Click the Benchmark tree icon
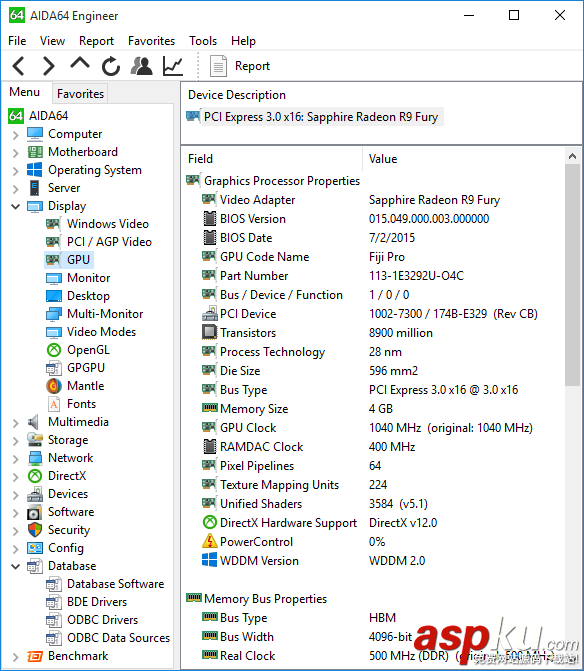584x671 pixels. click(35, 656)
